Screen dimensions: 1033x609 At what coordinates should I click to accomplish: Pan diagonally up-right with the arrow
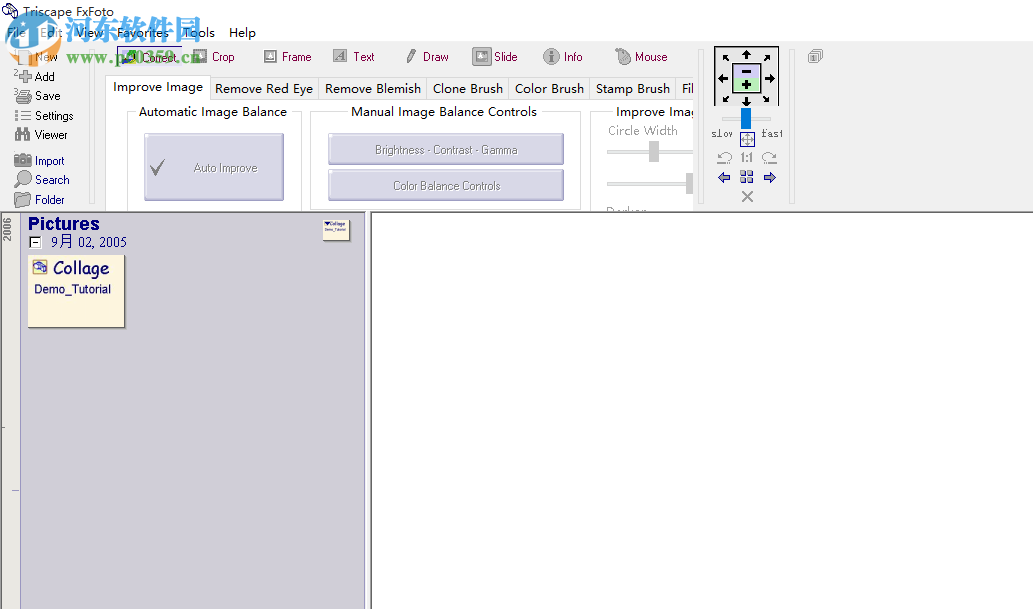[x=768, y=57]
